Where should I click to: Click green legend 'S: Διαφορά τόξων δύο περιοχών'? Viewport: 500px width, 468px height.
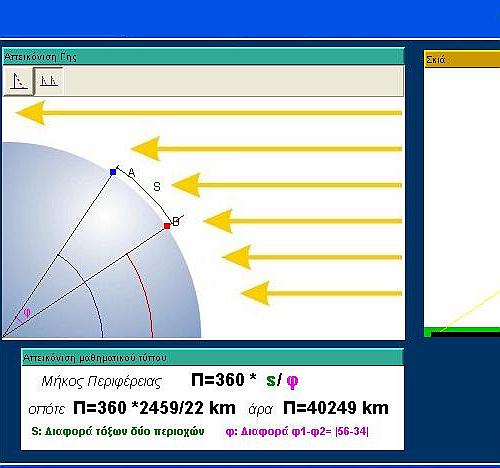click(118, 431)
